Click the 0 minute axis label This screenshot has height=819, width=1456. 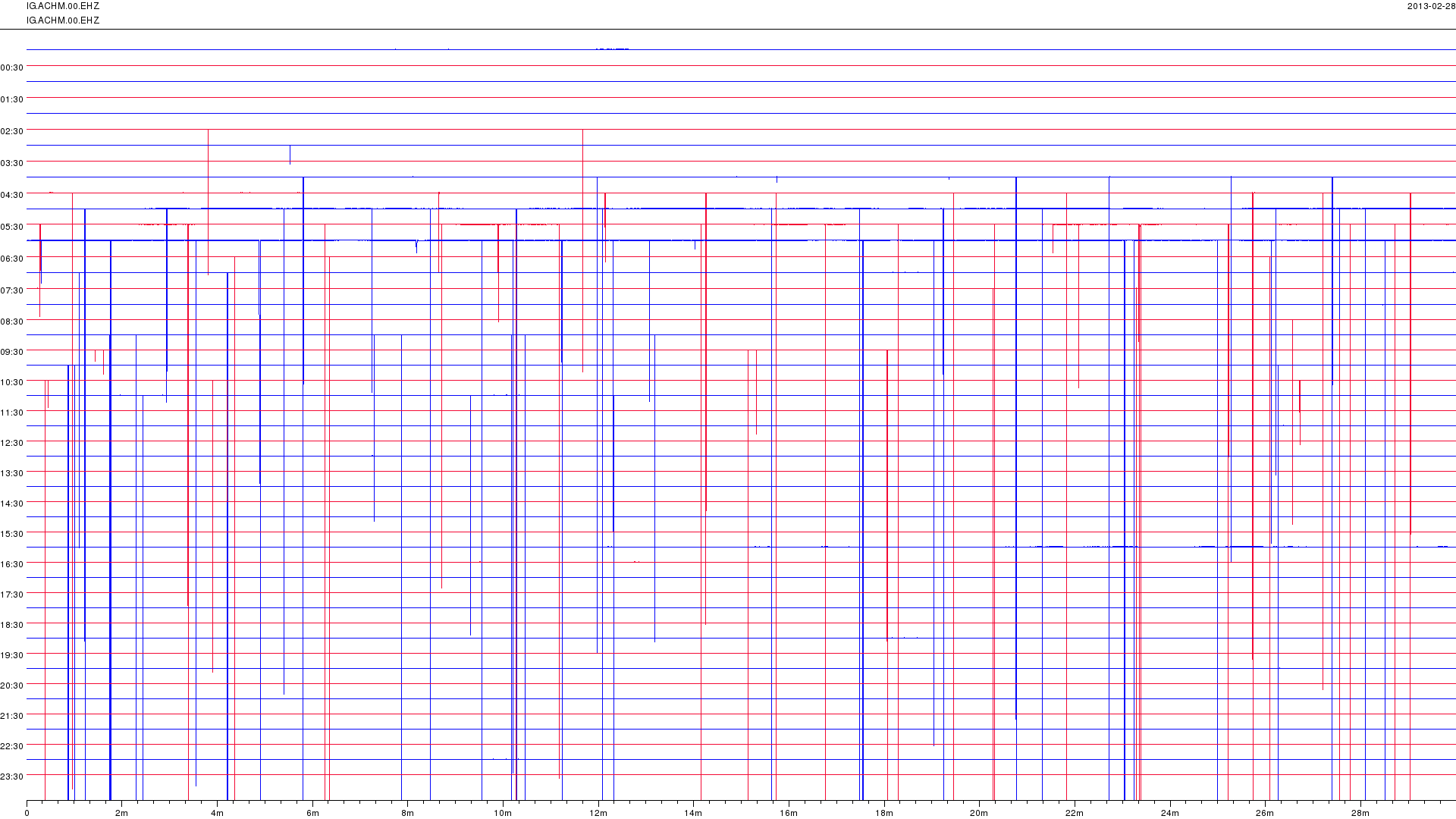(27, 814)
